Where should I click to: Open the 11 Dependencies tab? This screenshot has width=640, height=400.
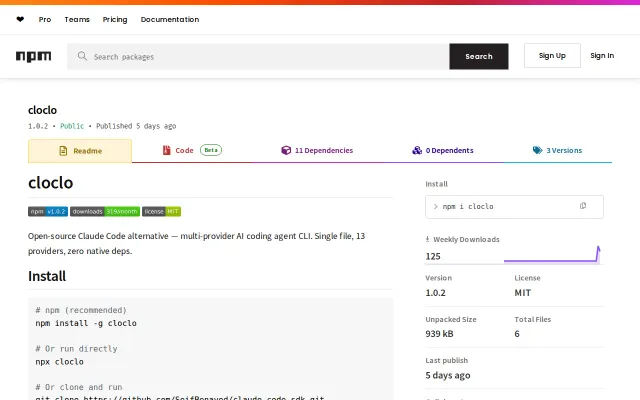coord(317,151)
